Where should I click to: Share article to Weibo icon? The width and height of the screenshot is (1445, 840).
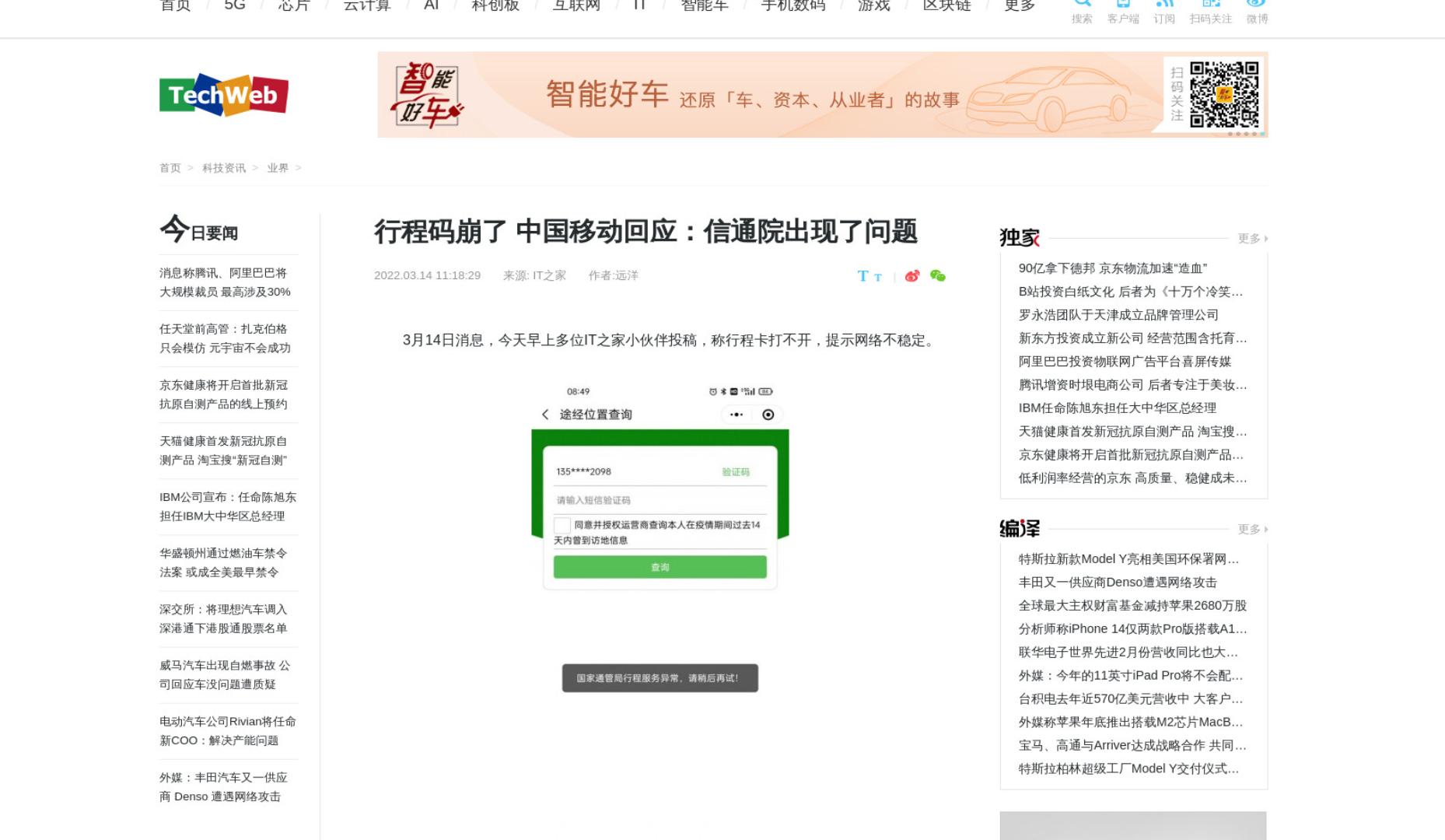pyautogui.click(x=912, y=275)
